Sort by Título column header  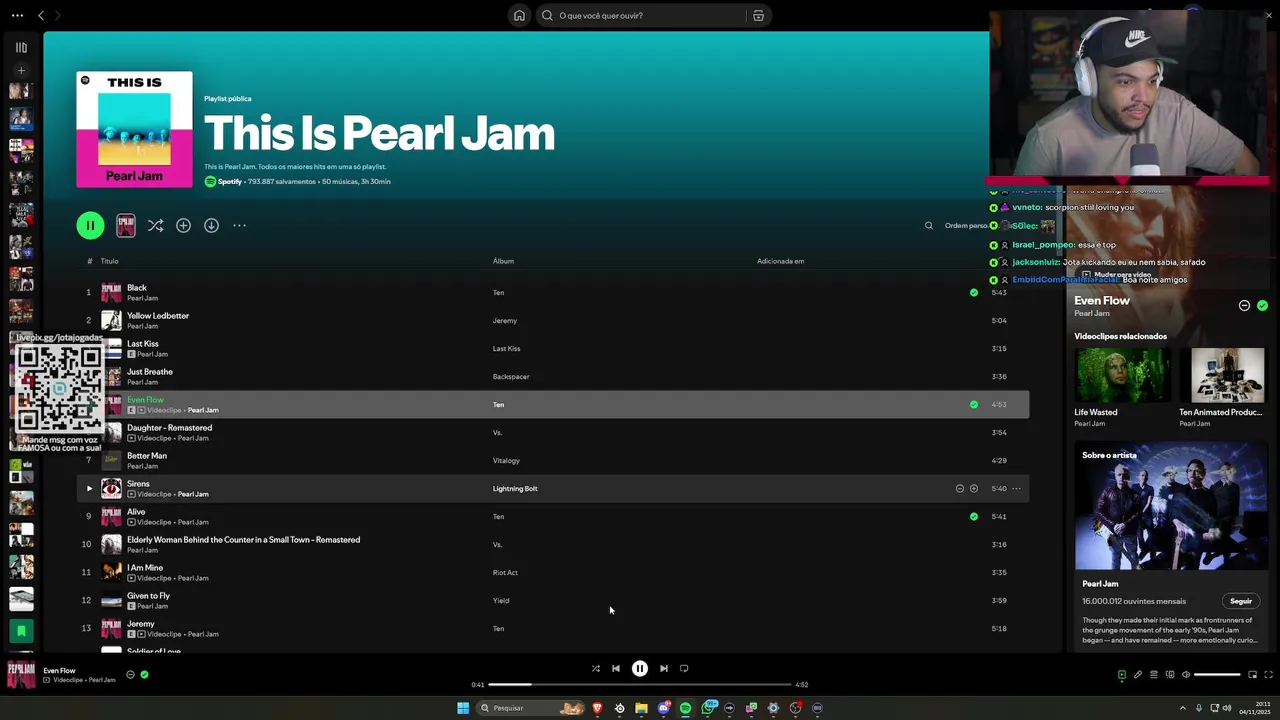tap(109, 261)
